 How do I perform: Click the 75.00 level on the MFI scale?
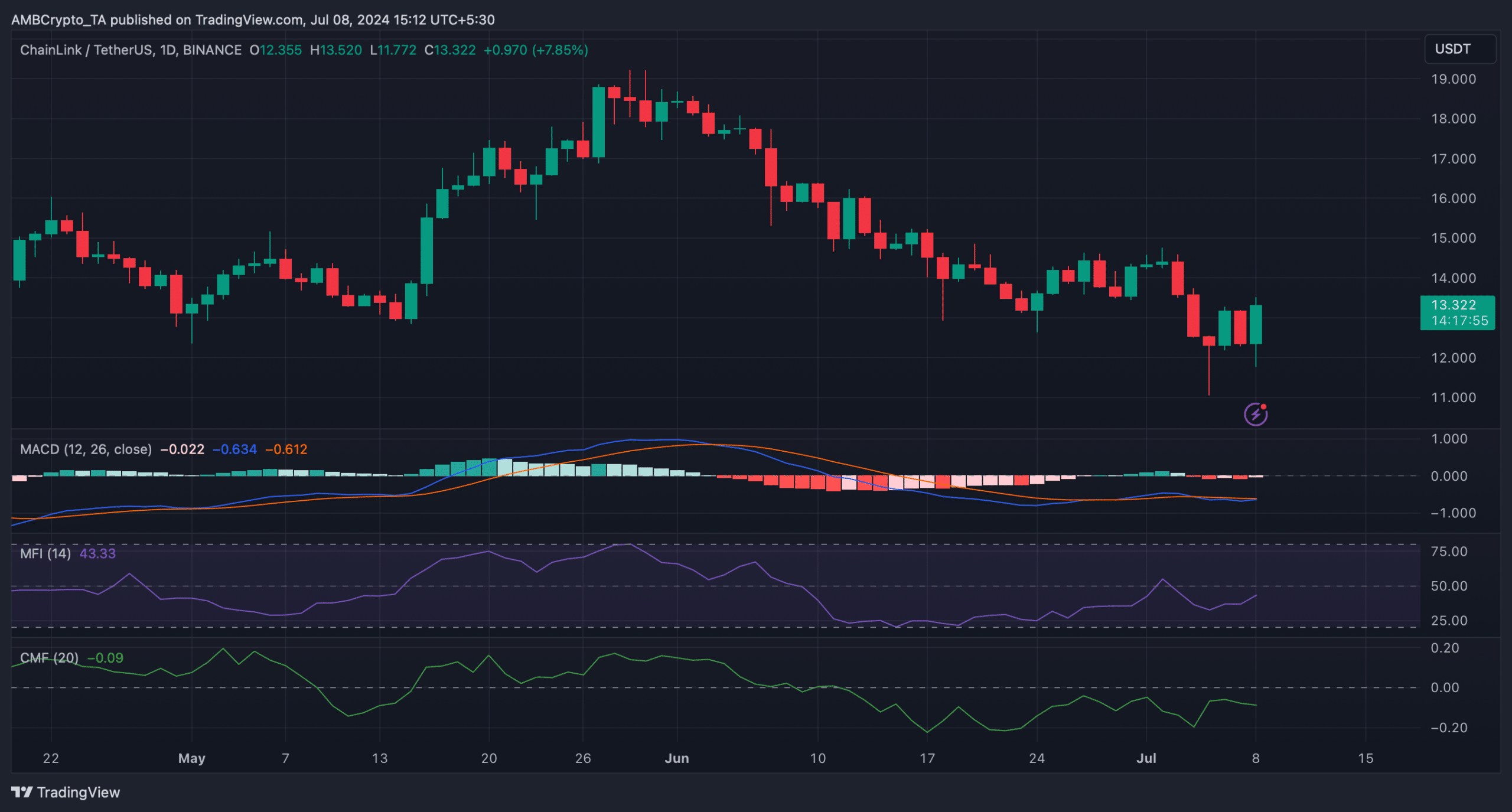point(1449,552)
